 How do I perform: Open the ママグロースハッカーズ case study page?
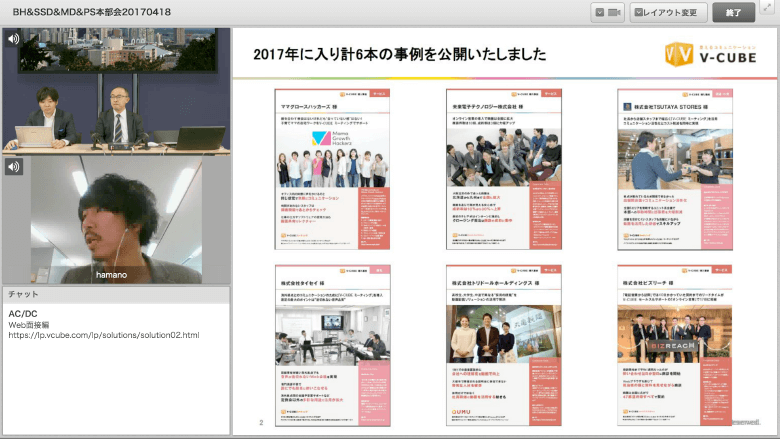coord(332,170)
